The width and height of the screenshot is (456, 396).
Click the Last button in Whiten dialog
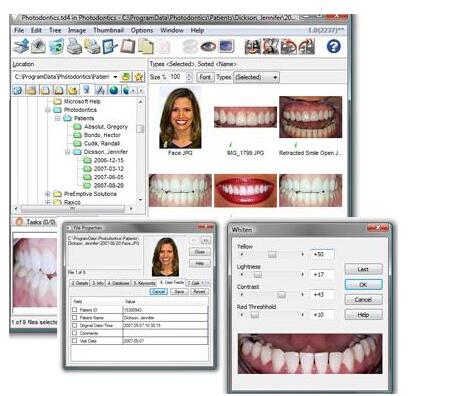363,269
